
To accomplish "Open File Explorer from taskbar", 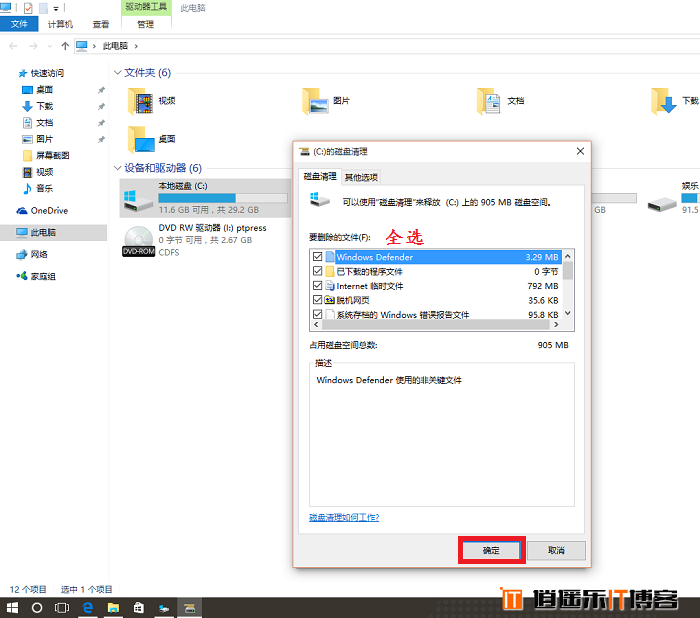I will 113,608.
